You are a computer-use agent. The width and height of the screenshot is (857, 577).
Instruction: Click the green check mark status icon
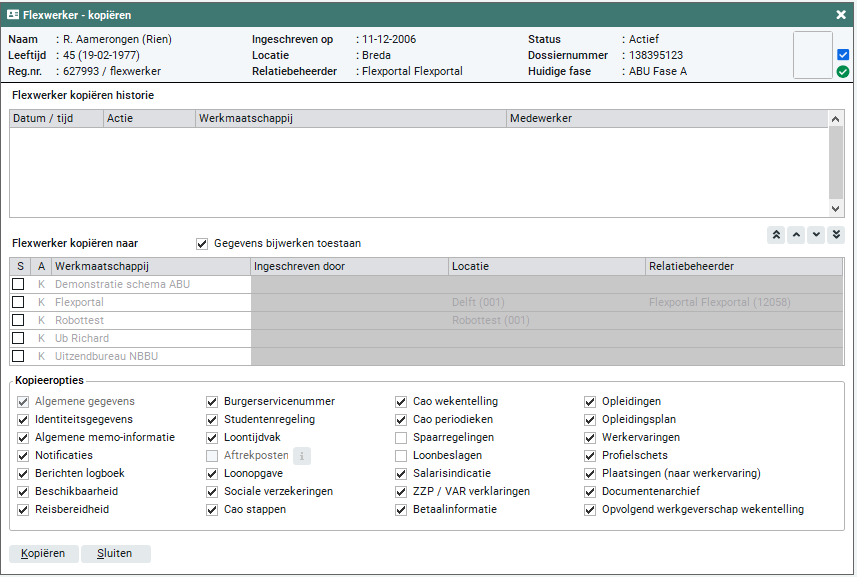click(x=842, y=72)
